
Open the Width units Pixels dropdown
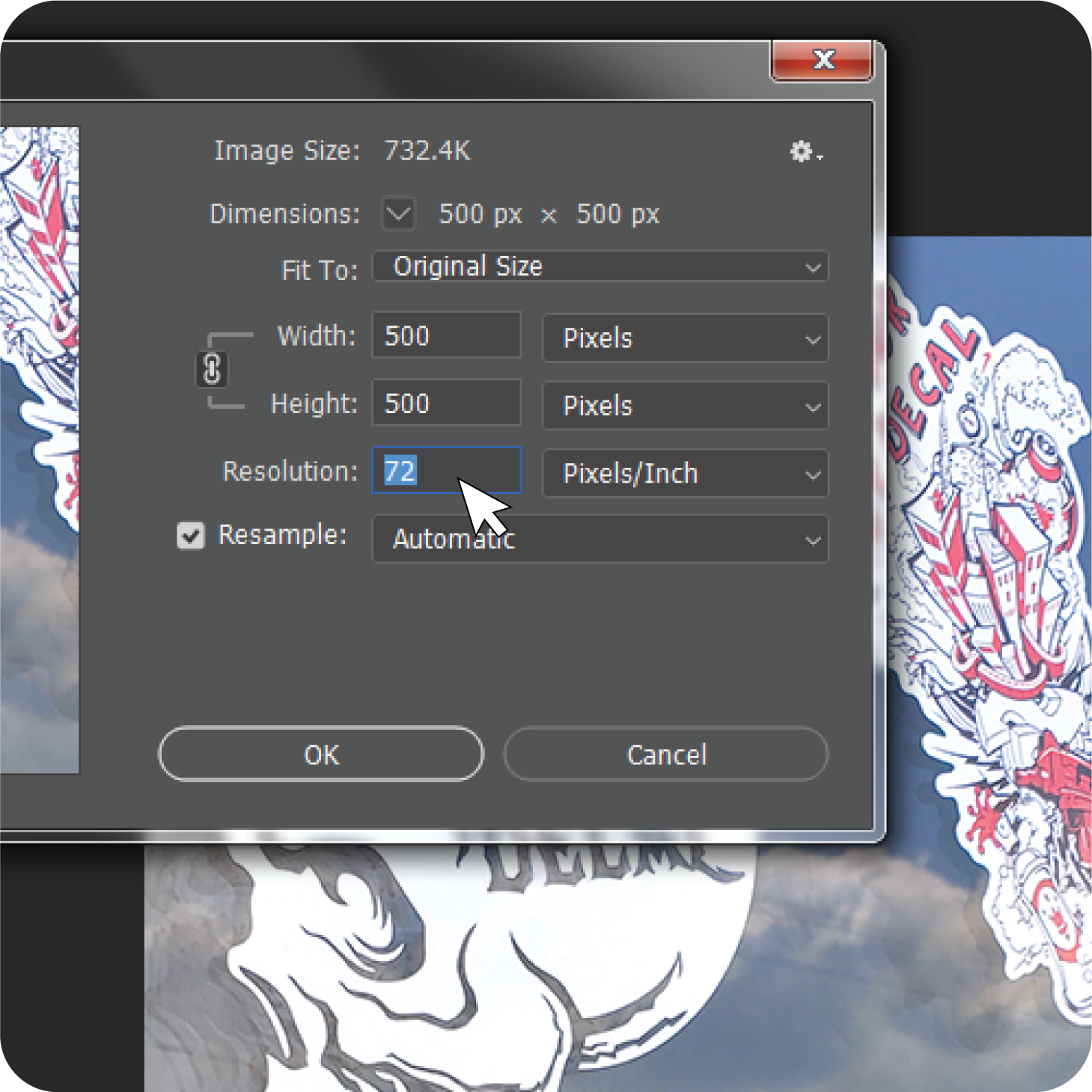[x=686, y=338]
